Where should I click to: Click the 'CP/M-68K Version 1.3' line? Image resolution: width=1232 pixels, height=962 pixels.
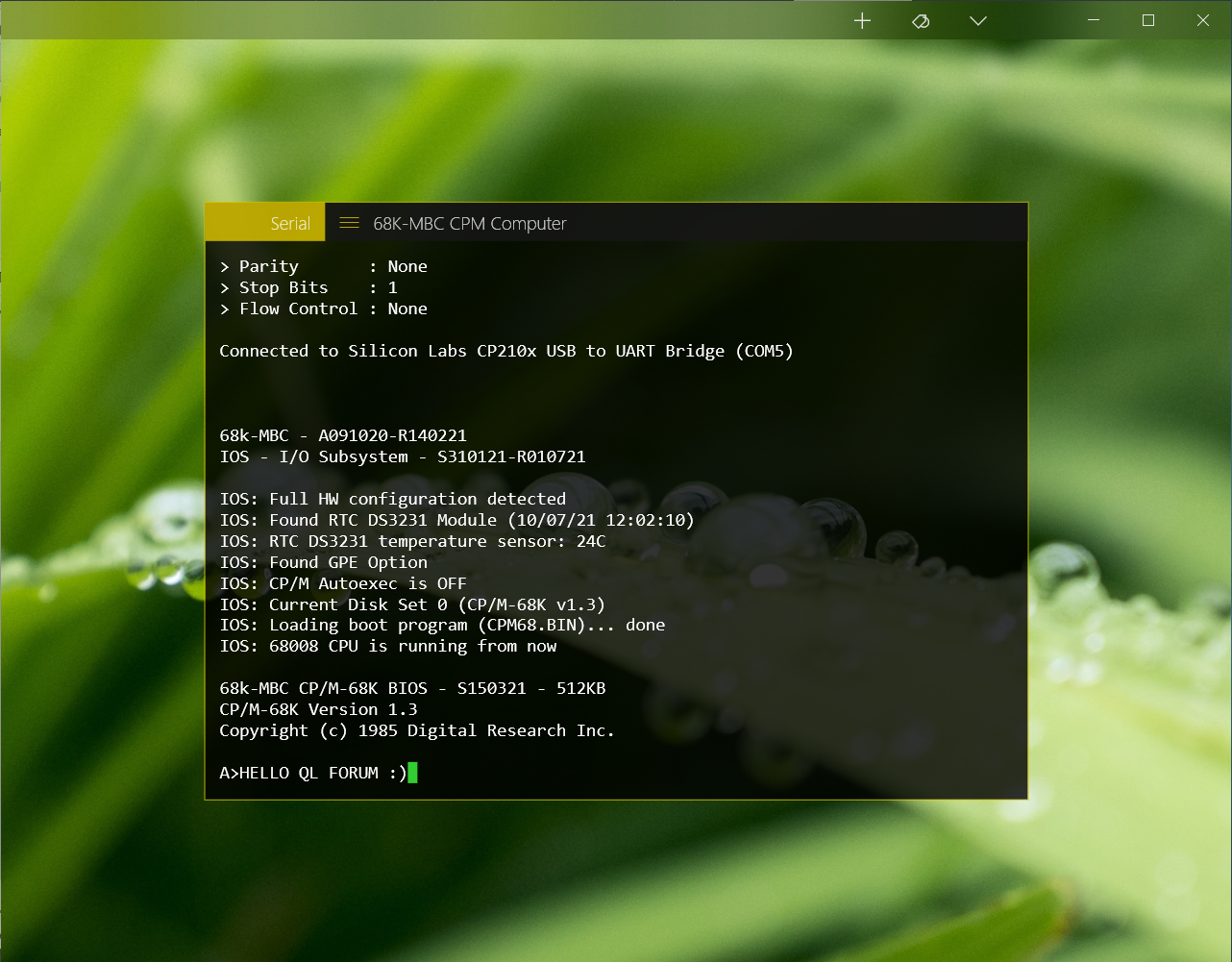(318, 709)
